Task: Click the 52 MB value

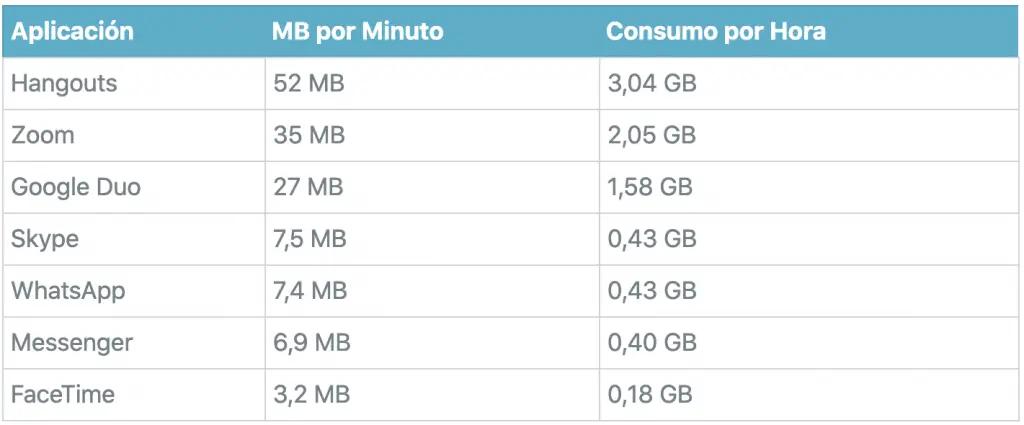Action: 308,84
